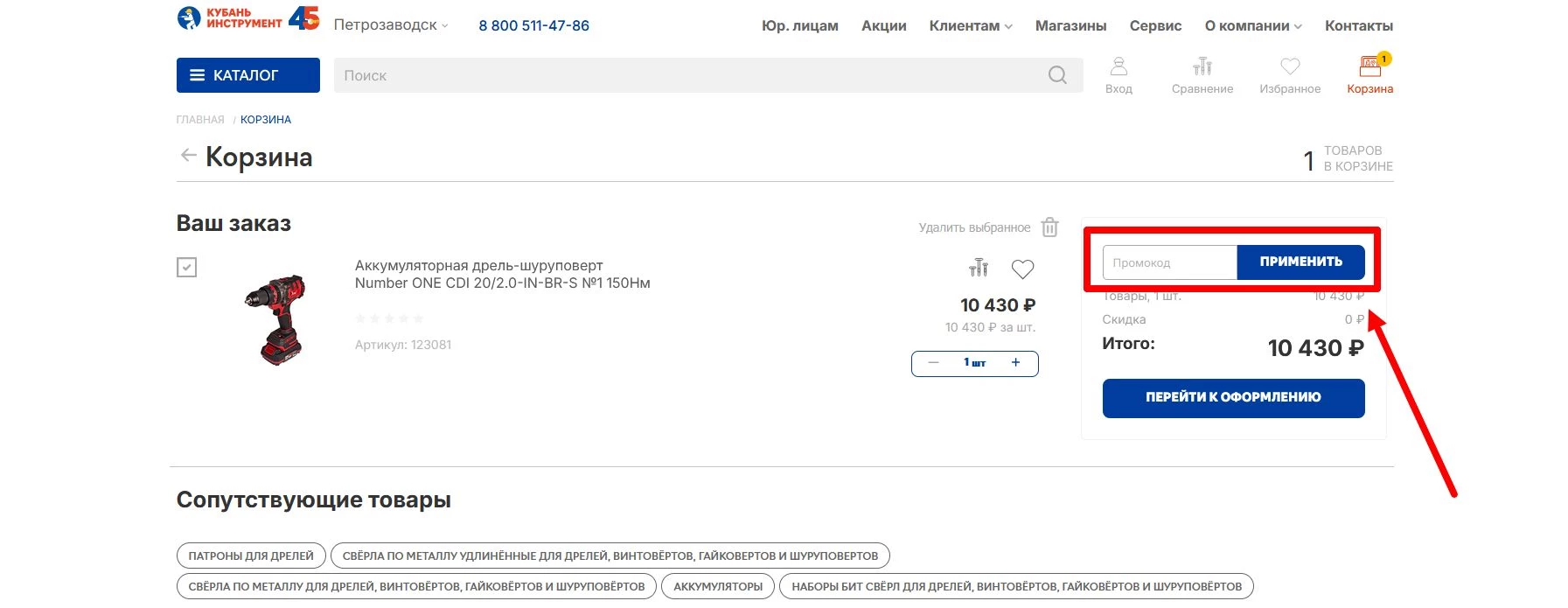Open the cart icon in header

click(x=1369, y=67)
